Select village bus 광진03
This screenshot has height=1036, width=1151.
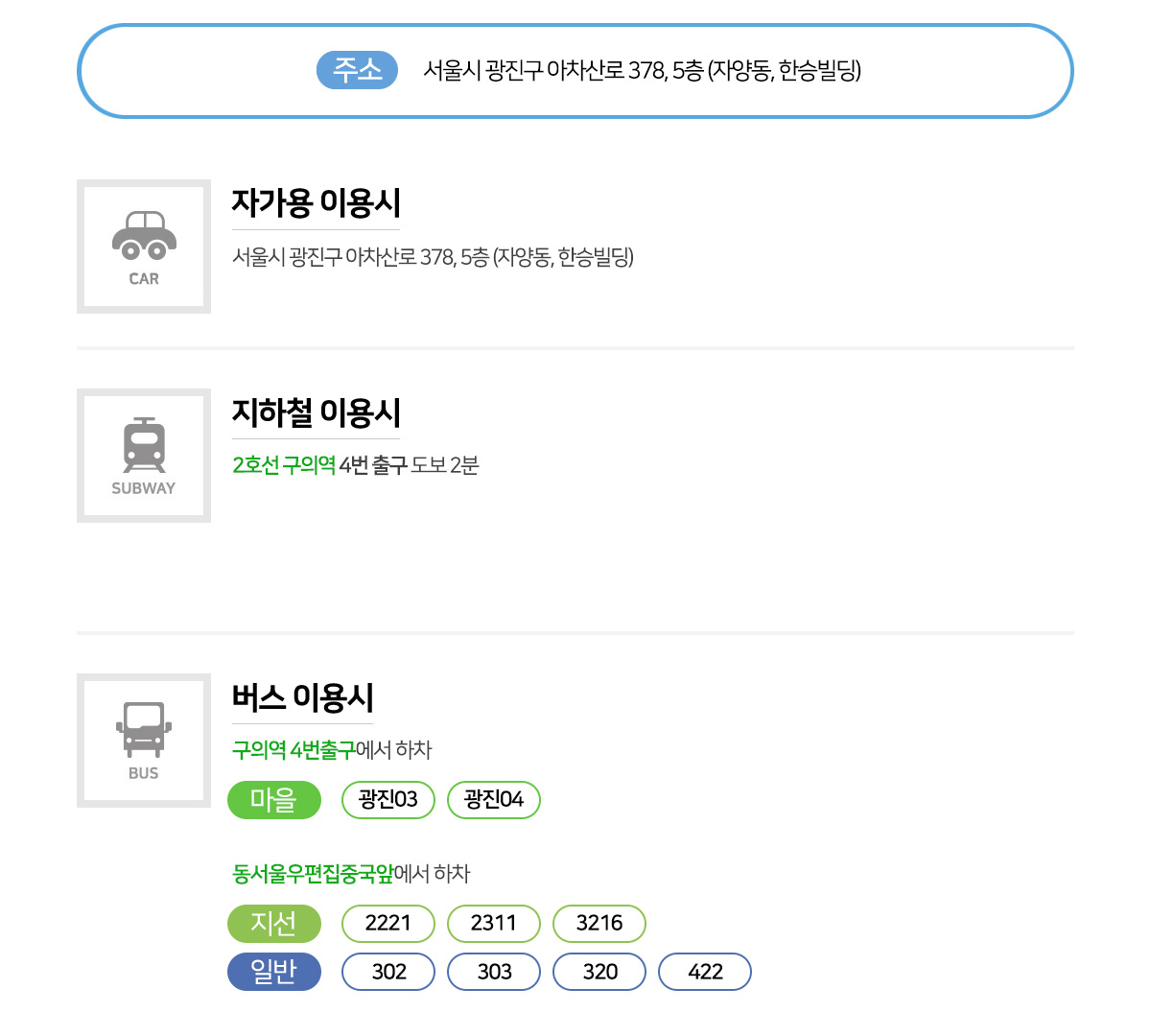pyautogui.click(x=388, y=800)
